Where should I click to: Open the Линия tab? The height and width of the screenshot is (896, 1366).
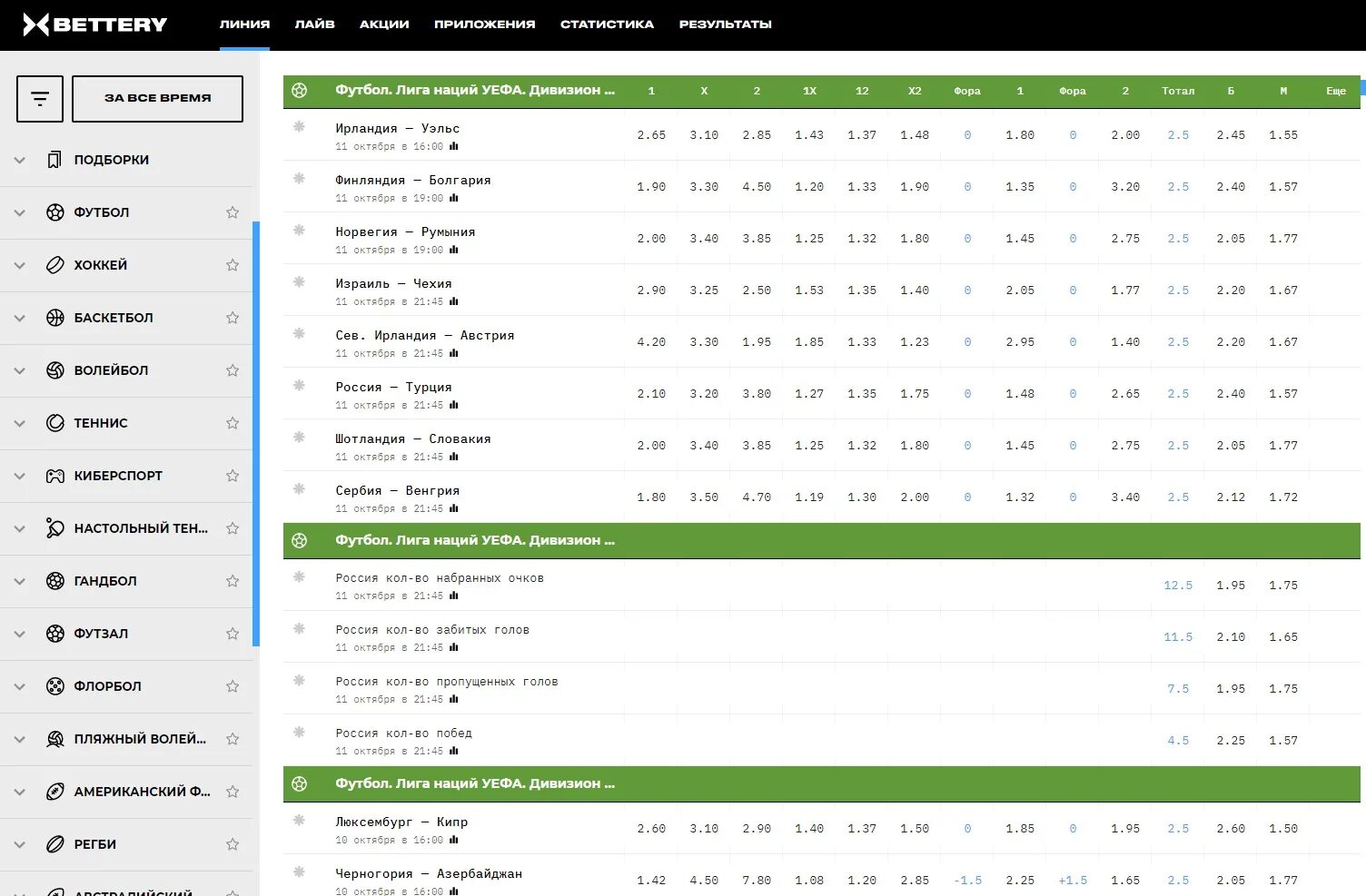244,25
